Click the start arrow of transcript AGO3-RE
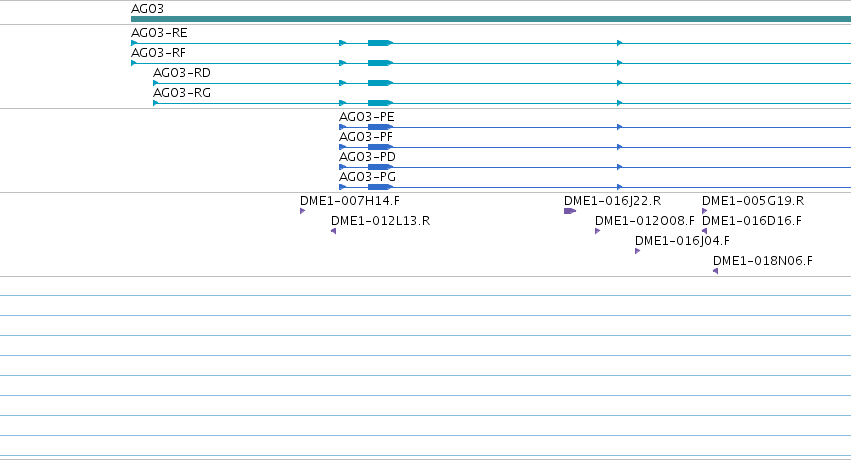 (x=134, y=43)
